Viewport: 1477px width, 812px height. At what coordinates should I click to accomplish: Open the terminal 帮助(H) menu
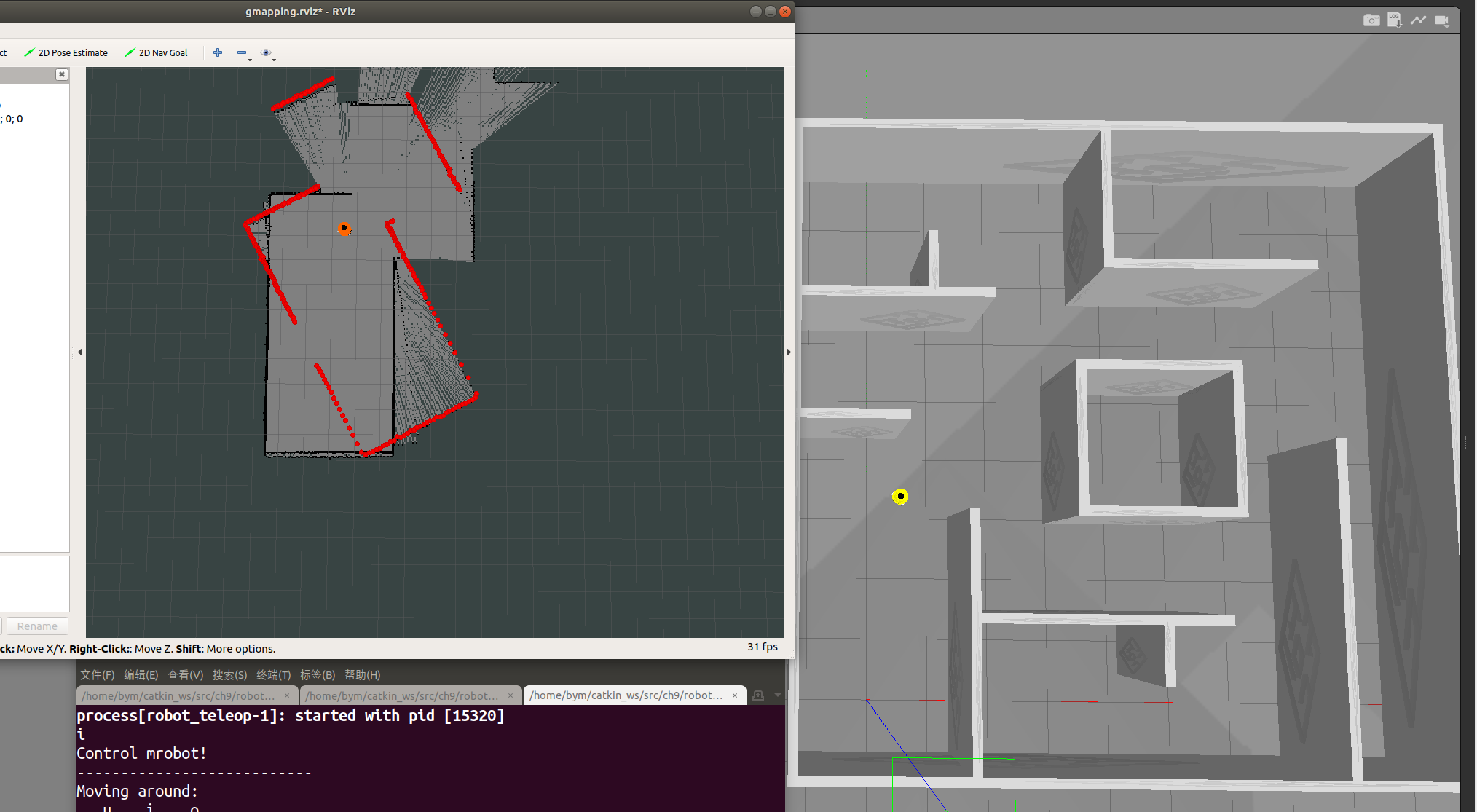[x=362, y=674]
